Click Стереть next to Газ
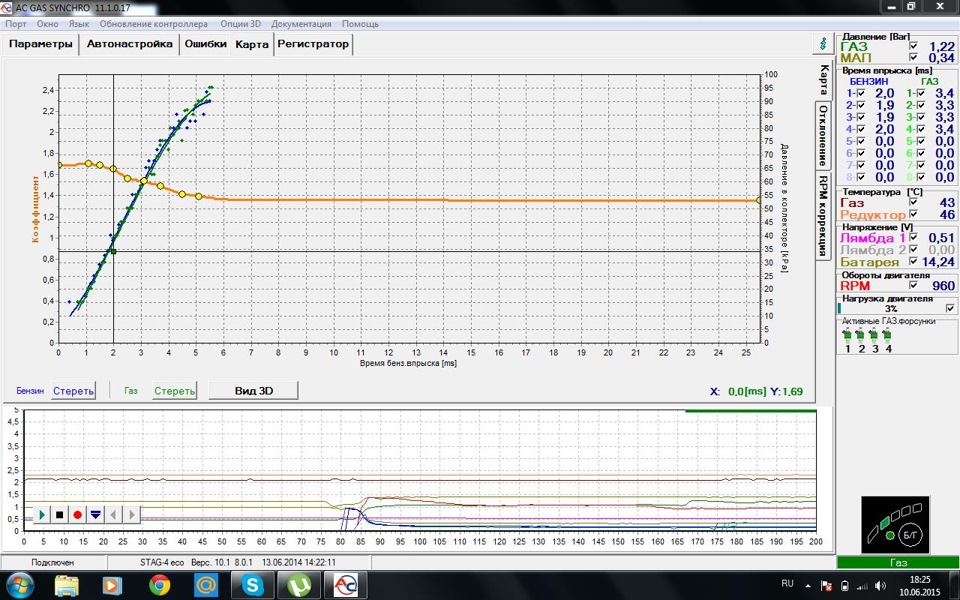 (174, 391)
